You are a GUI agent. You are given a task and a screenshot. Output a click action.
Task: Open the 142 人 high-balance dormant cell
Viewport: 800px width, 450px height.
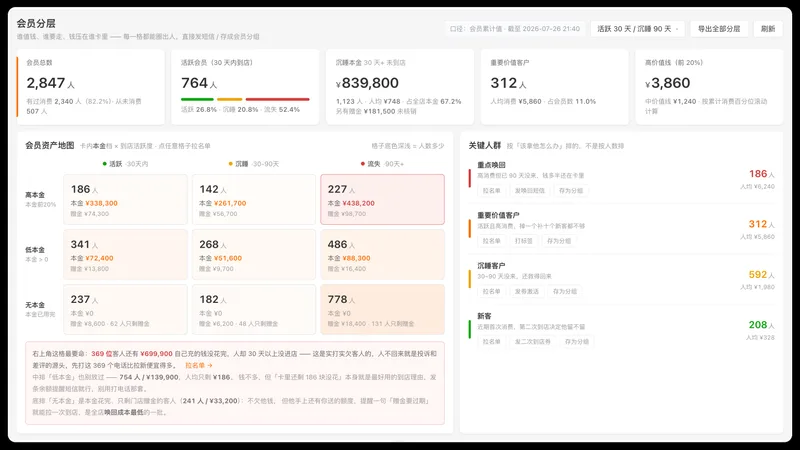coord(254,199)
